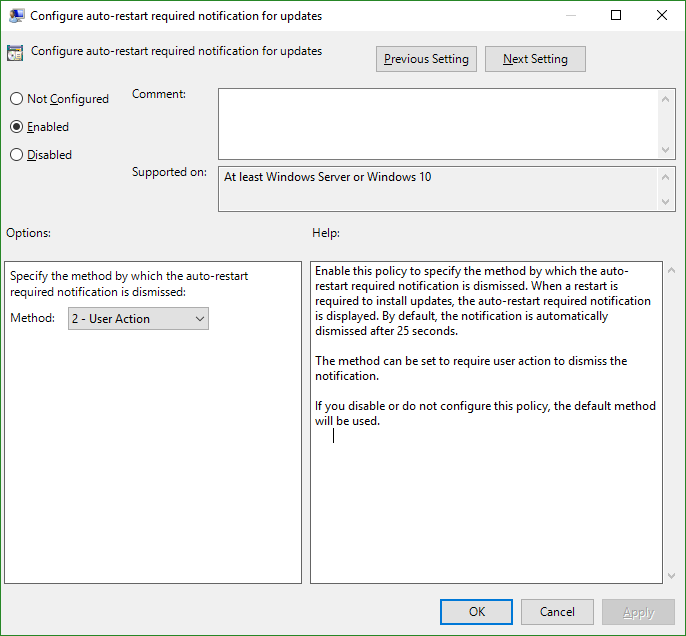The image size is (686, 636).
Task: Click the Comment box scroll-up arrow
Action: 665,99
